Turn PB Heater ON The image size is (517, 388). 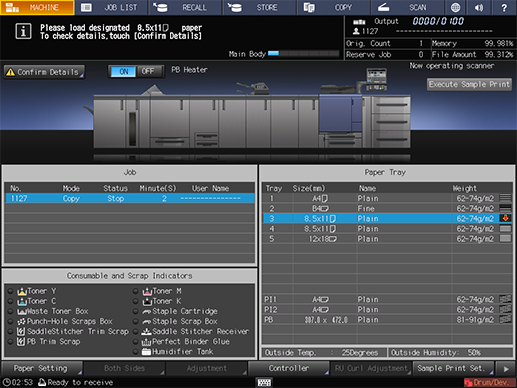coord(123,71)
